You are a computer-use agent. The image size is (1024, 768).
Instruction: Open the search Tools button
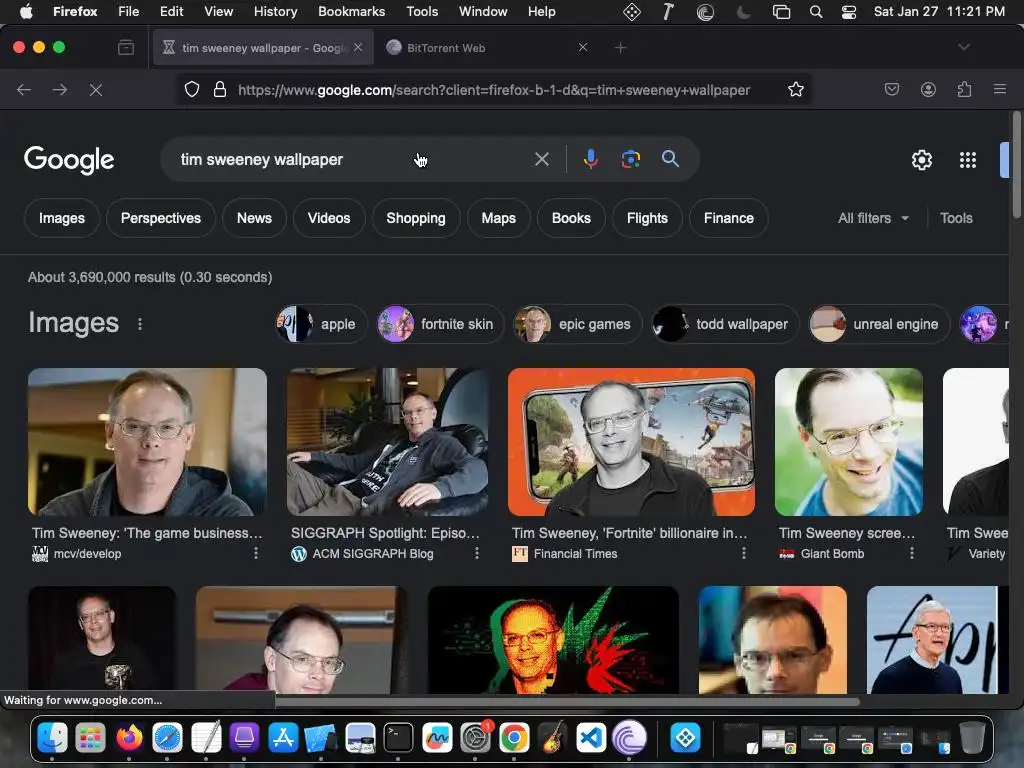(956, 218)
